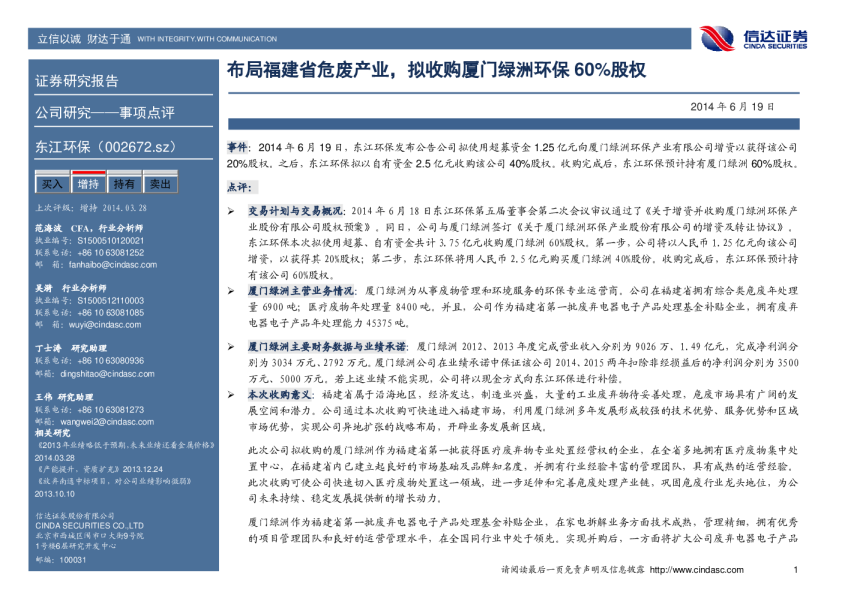
Task: Click the arrow bullet before 厦门绿洲主要财务数据与业绩承诺
Action: tap(230, 345)
